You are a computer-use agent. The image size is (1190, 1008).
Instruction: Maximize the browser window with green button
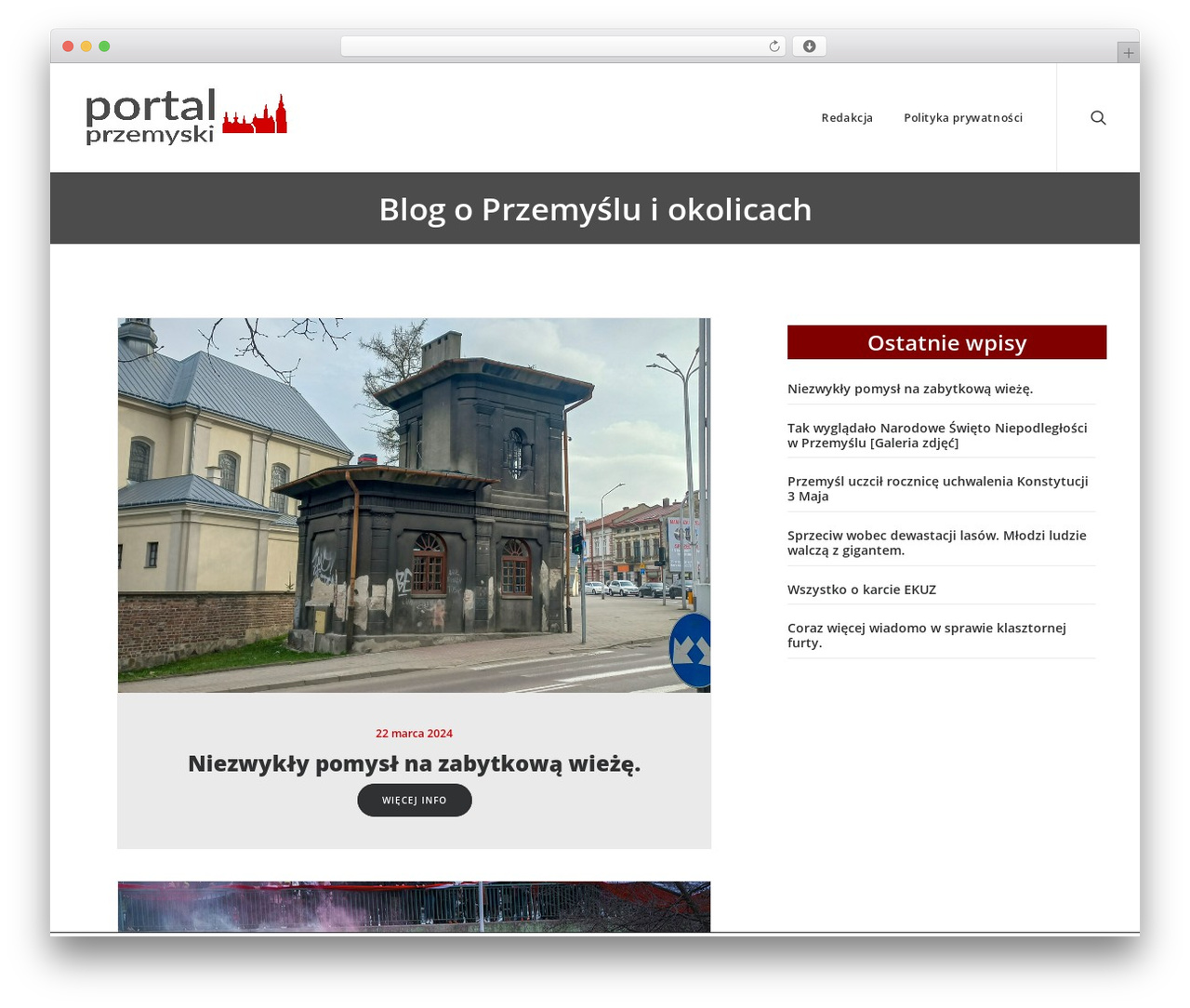click(104, 46)
